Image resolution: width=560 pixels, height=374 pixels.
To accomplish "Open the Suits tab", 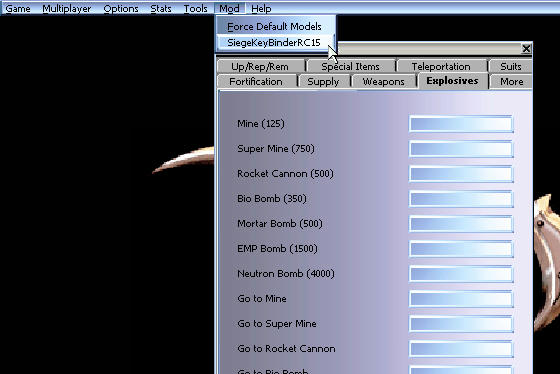I will 511,66.
